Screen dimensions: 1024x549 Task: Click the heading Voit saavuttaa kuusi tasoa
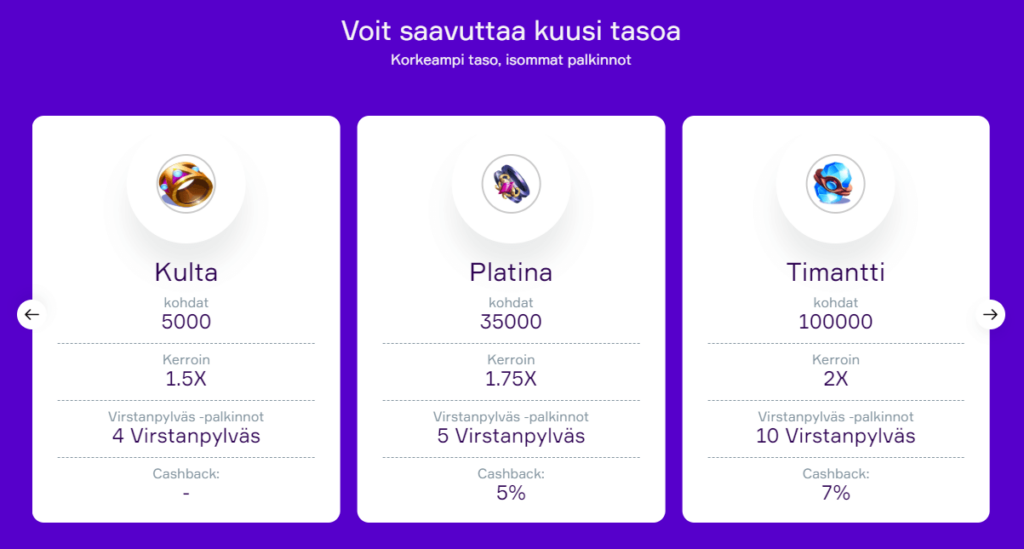coord(511,31)
